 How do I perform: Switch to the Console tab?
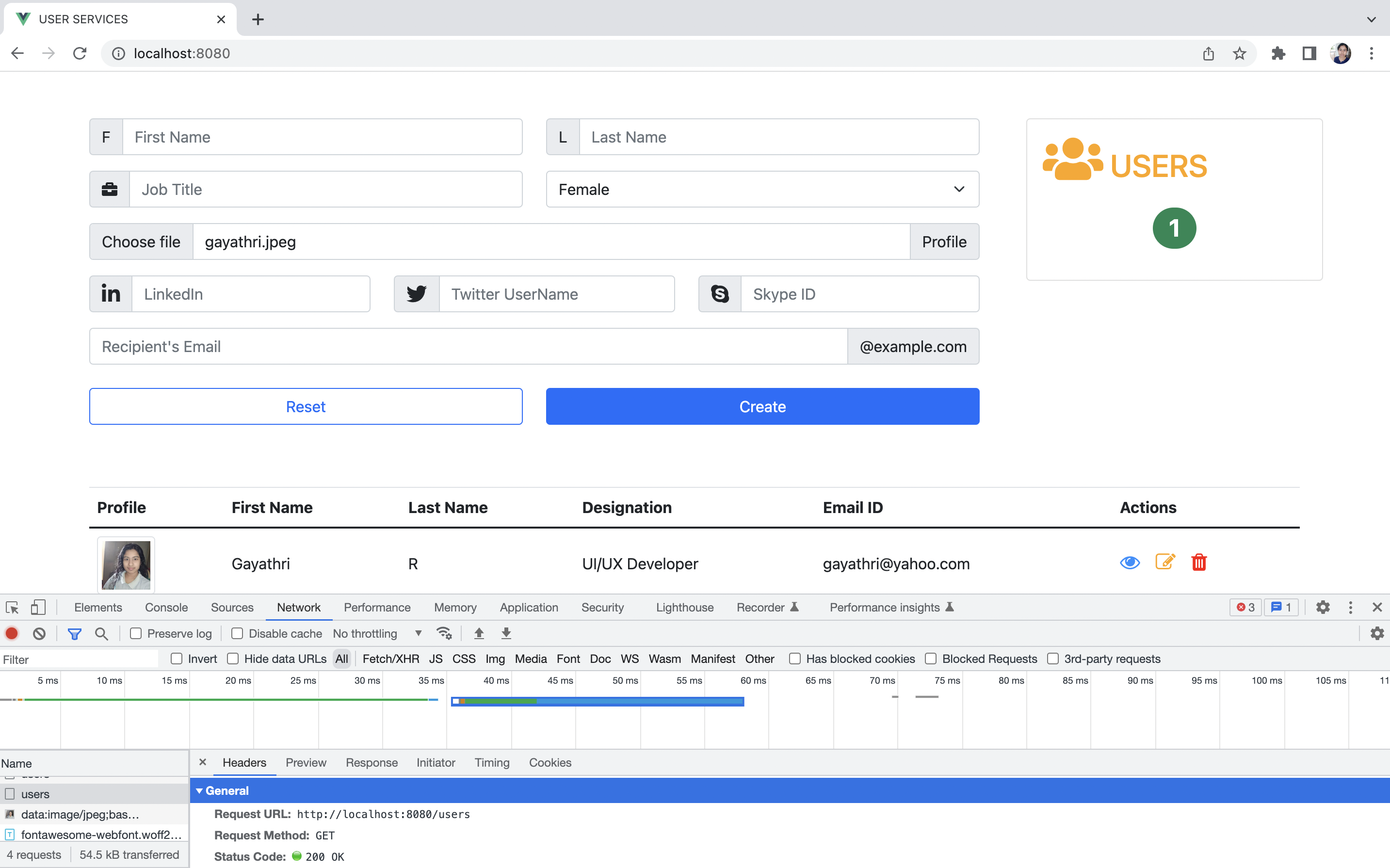[166, 608]
